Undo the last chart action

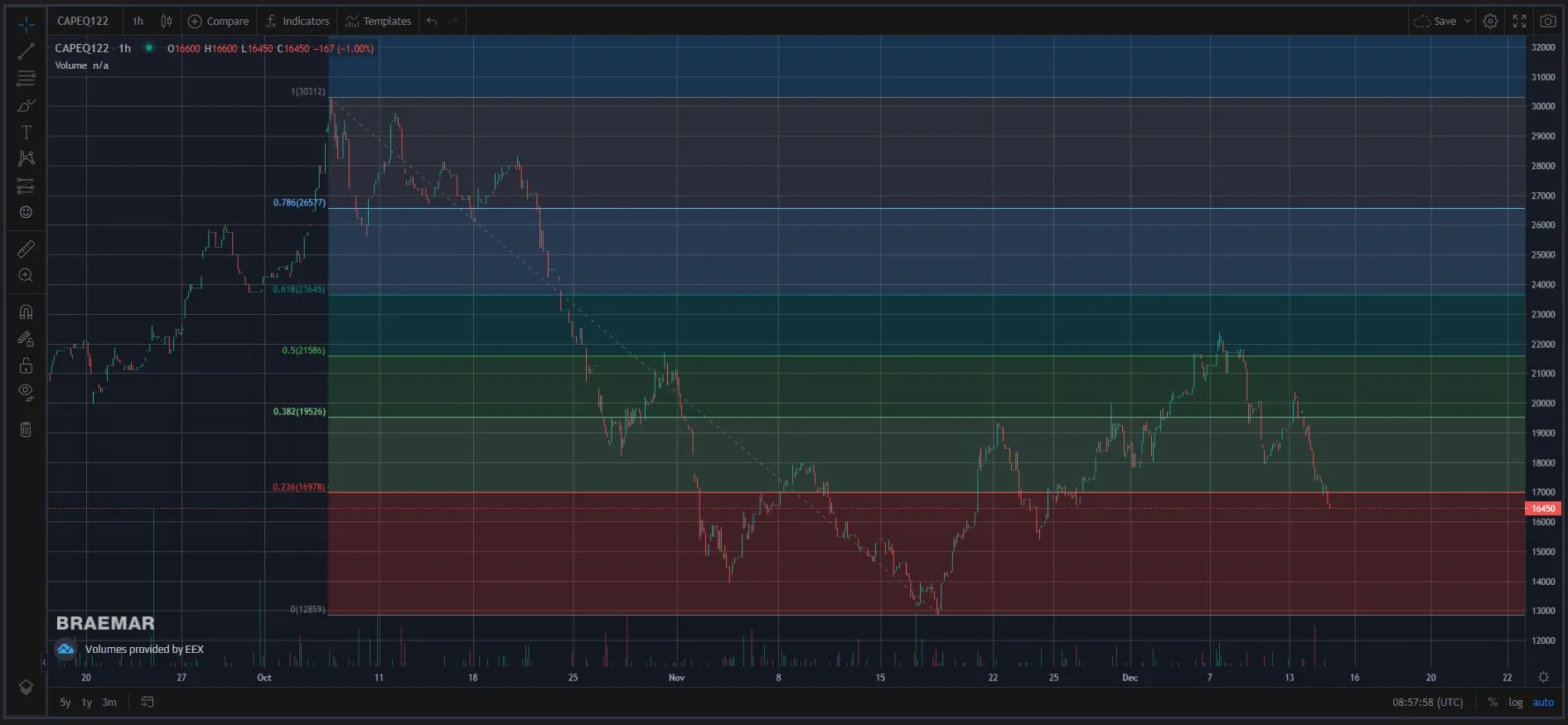click(432, 21)
